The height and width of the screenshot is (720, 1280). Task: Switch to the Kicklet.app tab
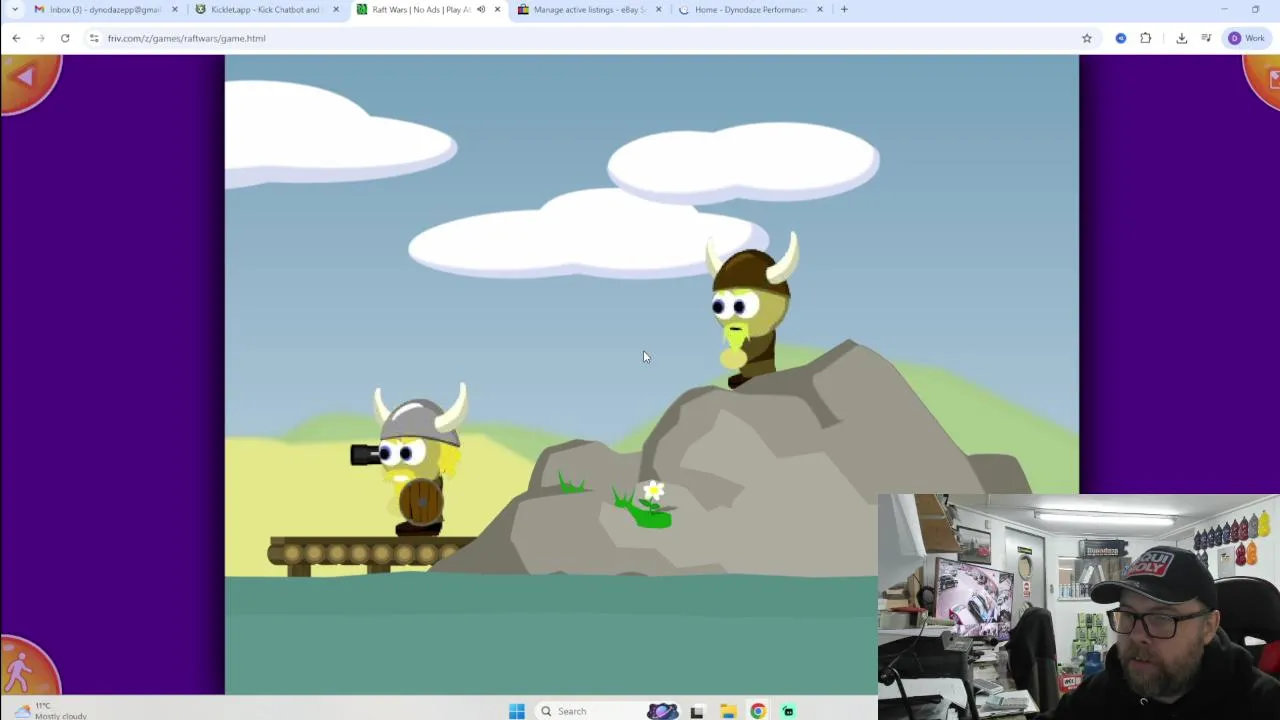[x=266, y=10]
